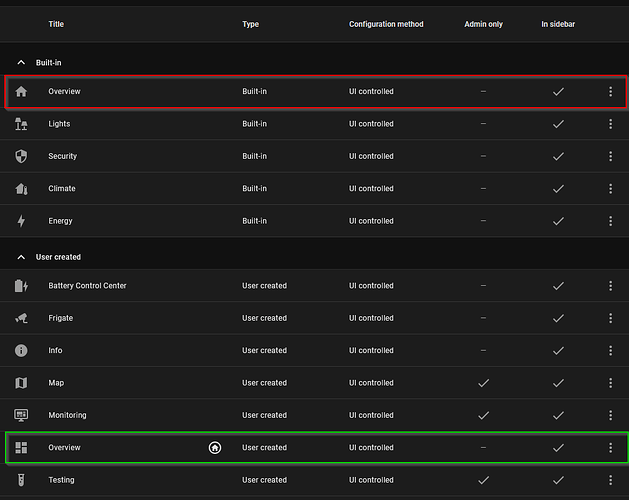This screenshot has height=500, width=629.
Task: Select the Lights dashboard title
Action: (59, 124)
